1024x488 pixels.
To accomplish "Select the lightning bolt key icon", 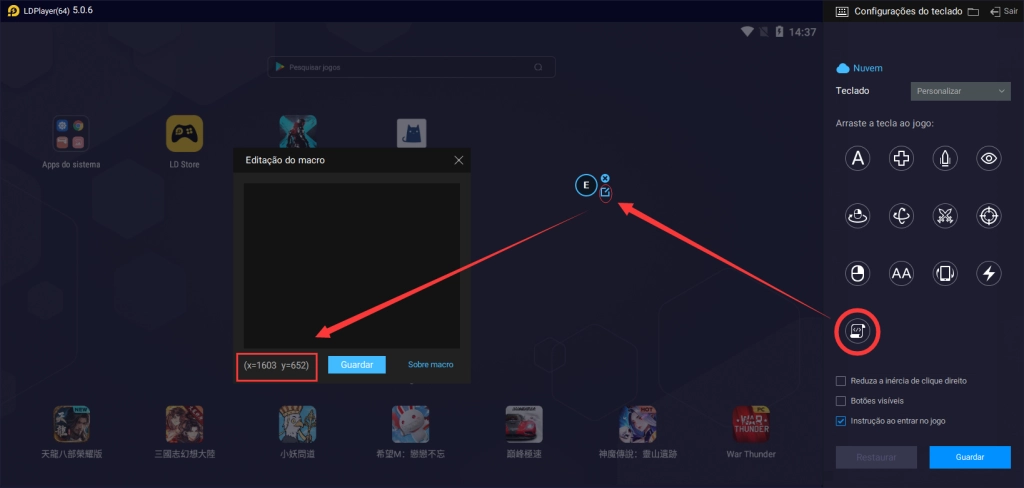I will tap(989, 273).
